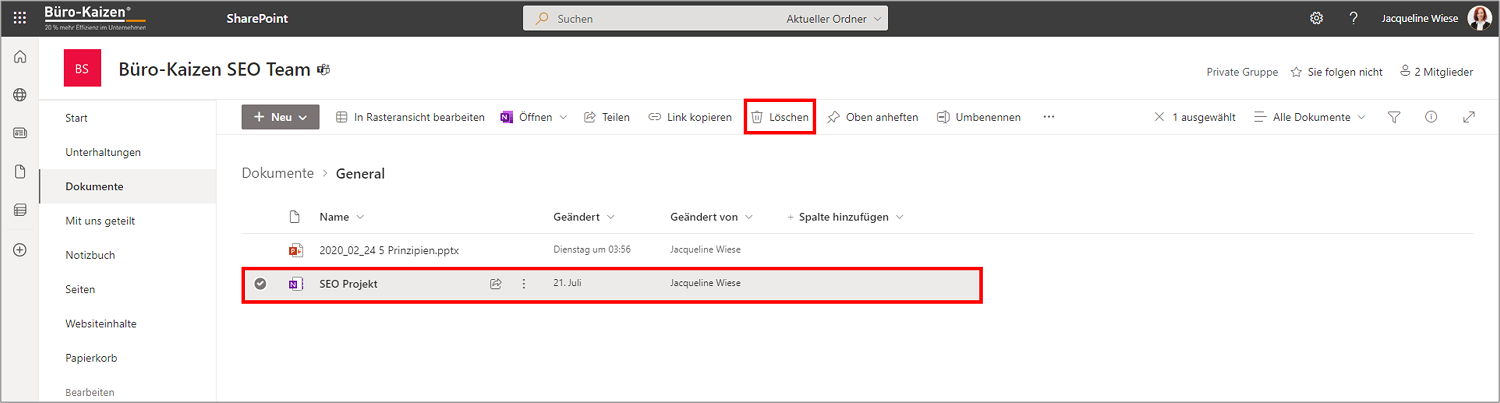Open the app launcher waffle icon
The height and width of the screenshot is (403, 1500).
20,18
